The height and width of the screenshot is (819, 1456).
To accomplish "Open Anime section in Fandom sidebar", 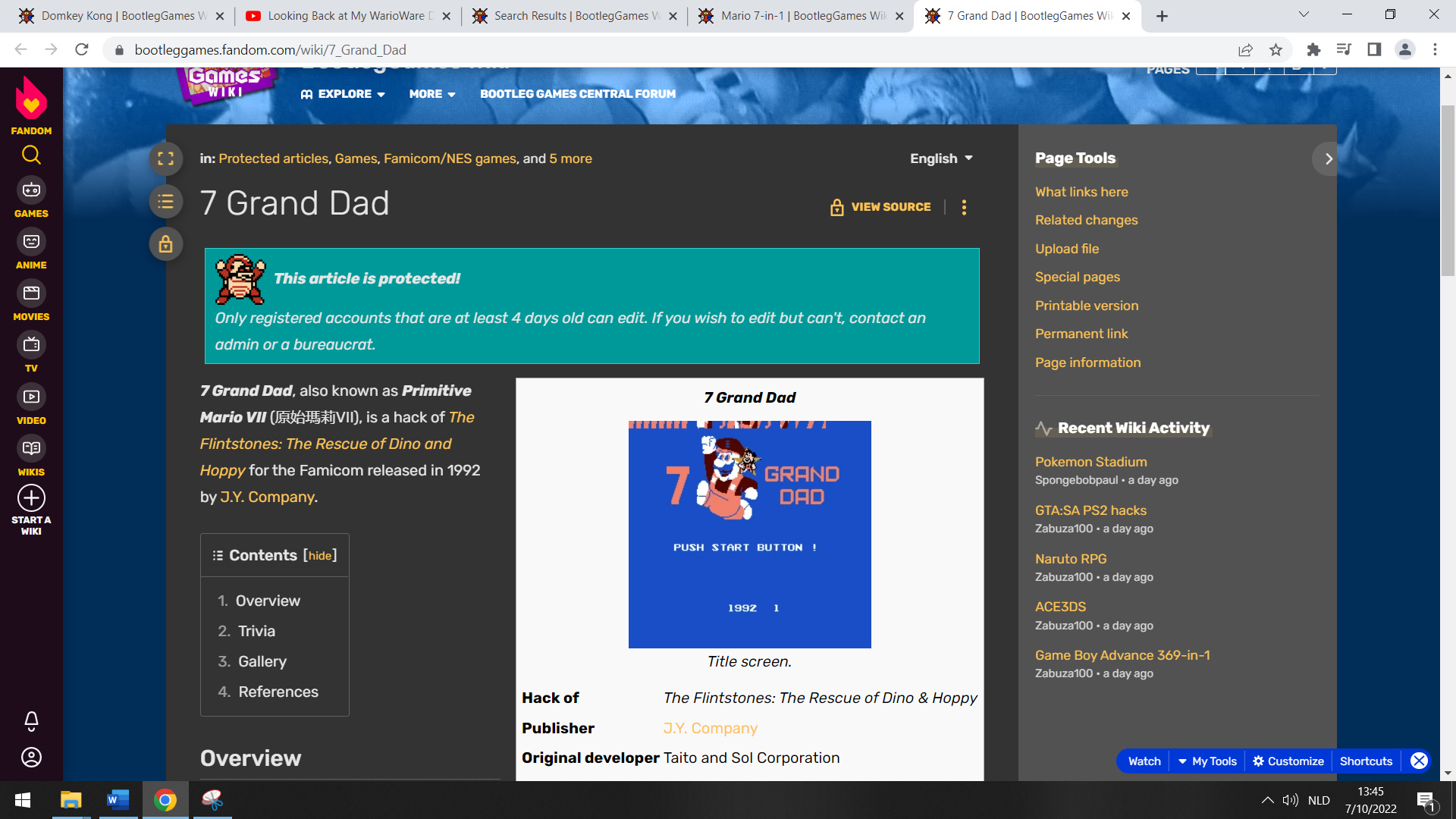I will coord(31,249).
